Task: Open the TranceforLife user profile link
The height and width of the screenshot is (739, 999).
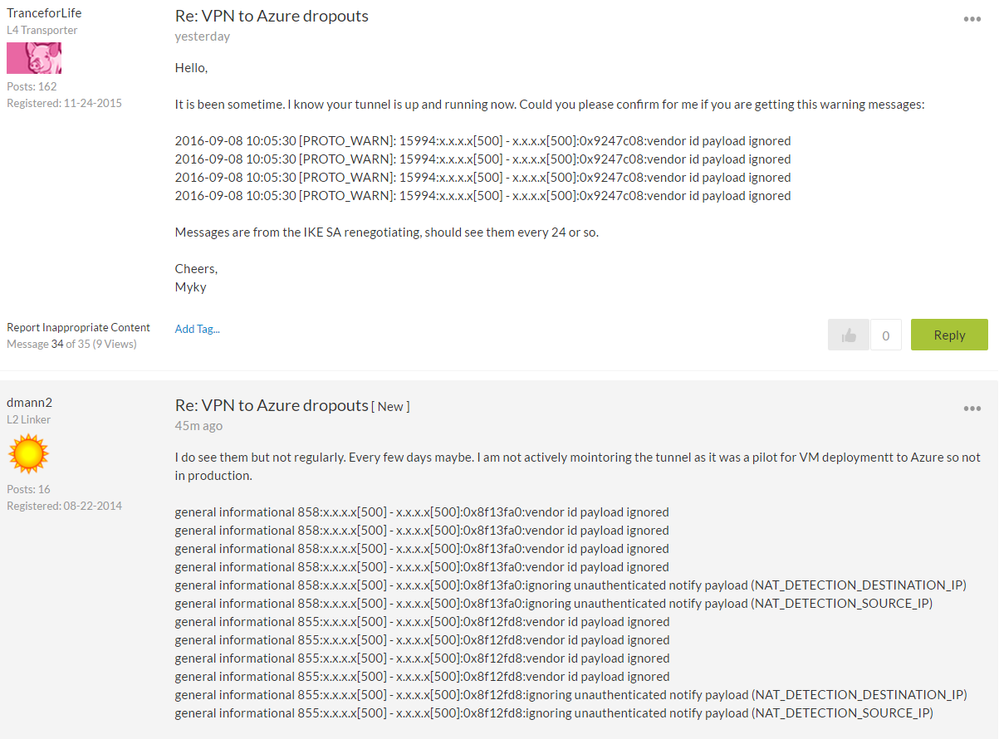Action: tap(44, 13)
